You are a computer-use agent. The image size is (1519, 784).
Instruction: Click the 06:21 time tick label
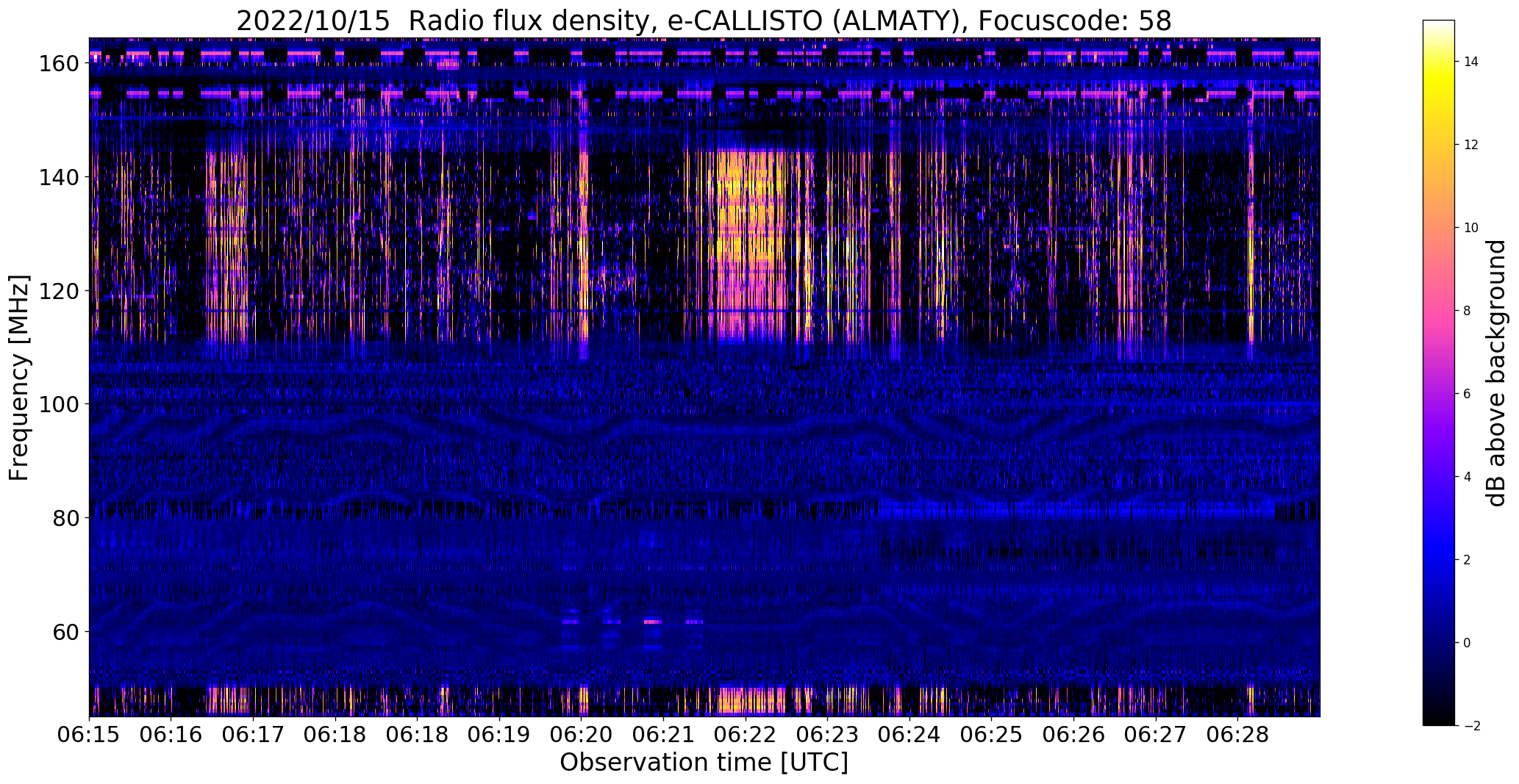(x=663, y=735)
